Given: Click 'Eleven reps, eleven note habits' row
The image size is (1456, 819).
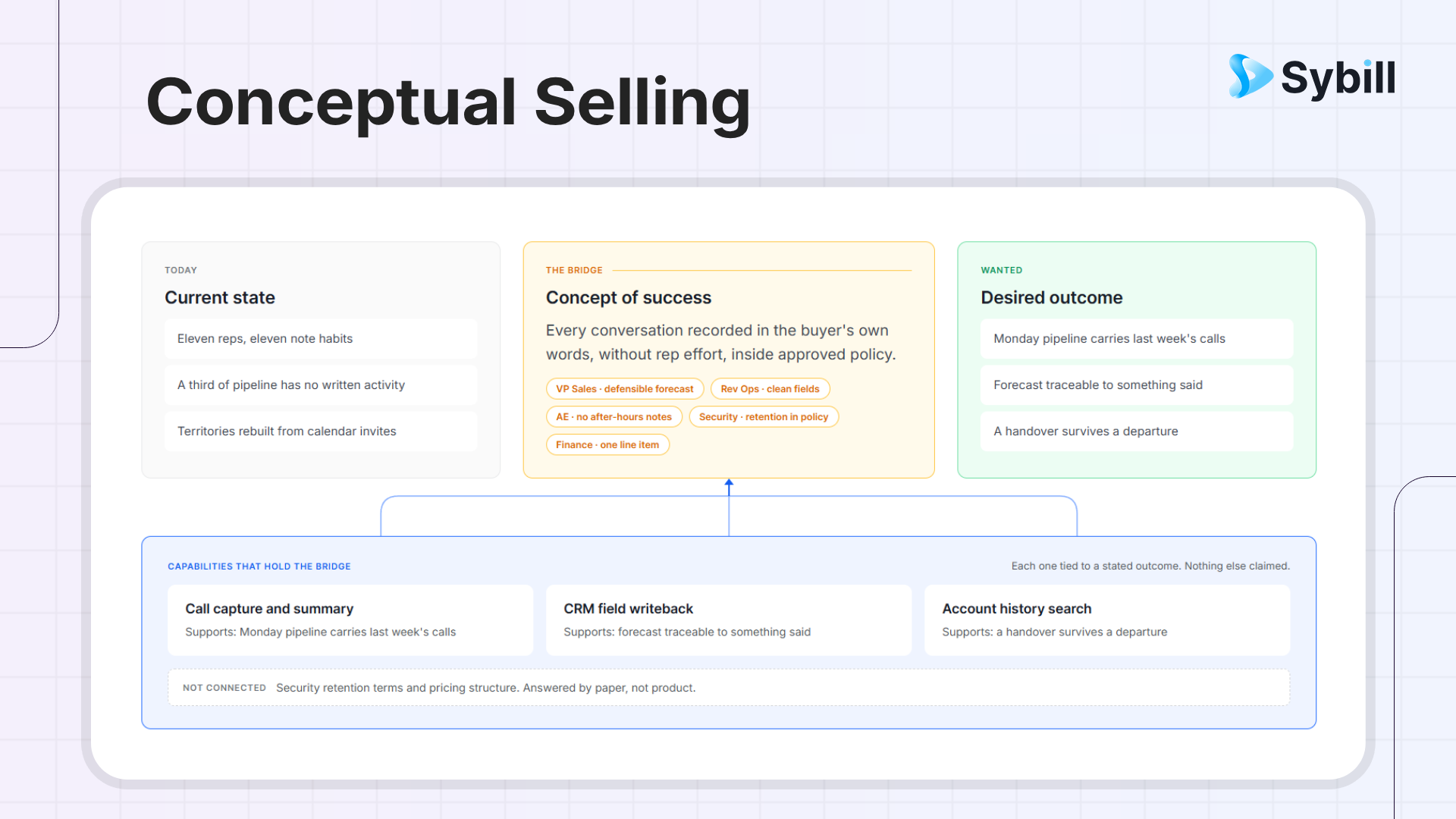Looking at the screenshot, I should click(321, 339).
